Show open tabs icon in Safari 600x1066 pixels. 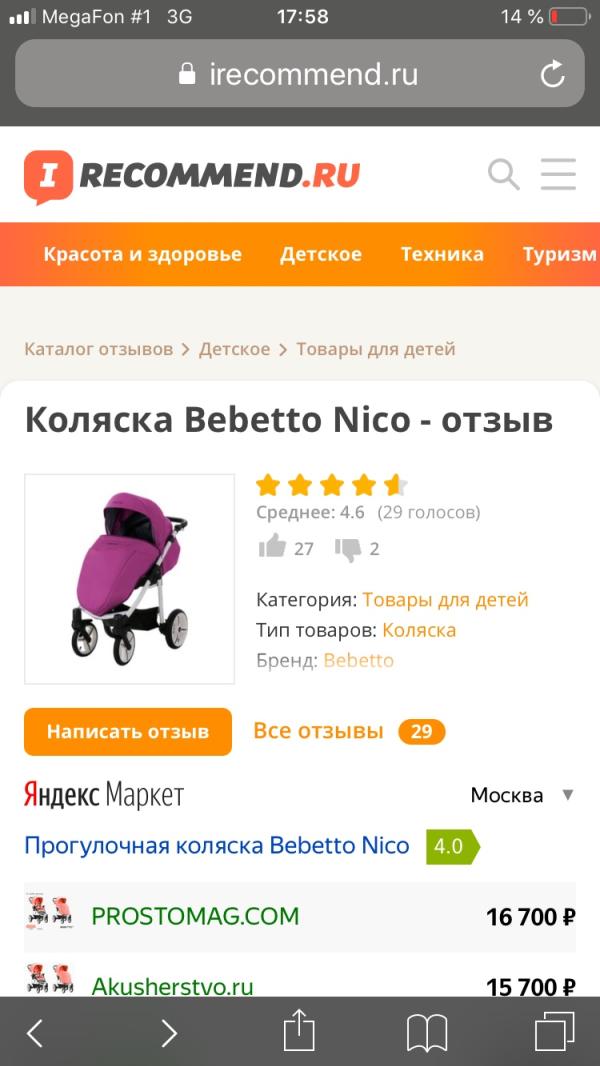[x=554, y=1033]
